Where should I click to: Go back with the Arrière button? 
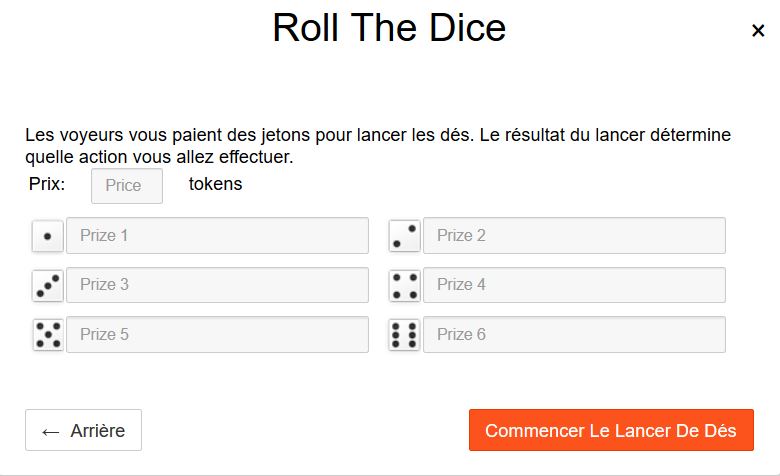(x=83, y=431)
